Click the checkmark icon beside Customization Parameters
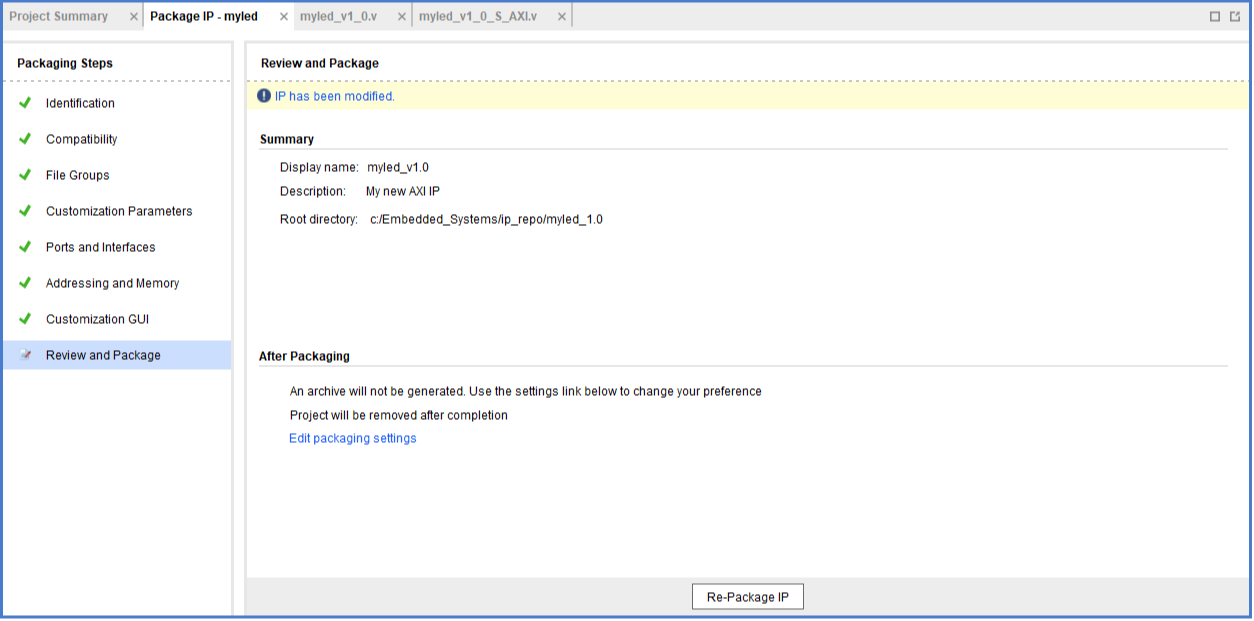Screen dimensions: 1254x621 click(x=26, y=211)
